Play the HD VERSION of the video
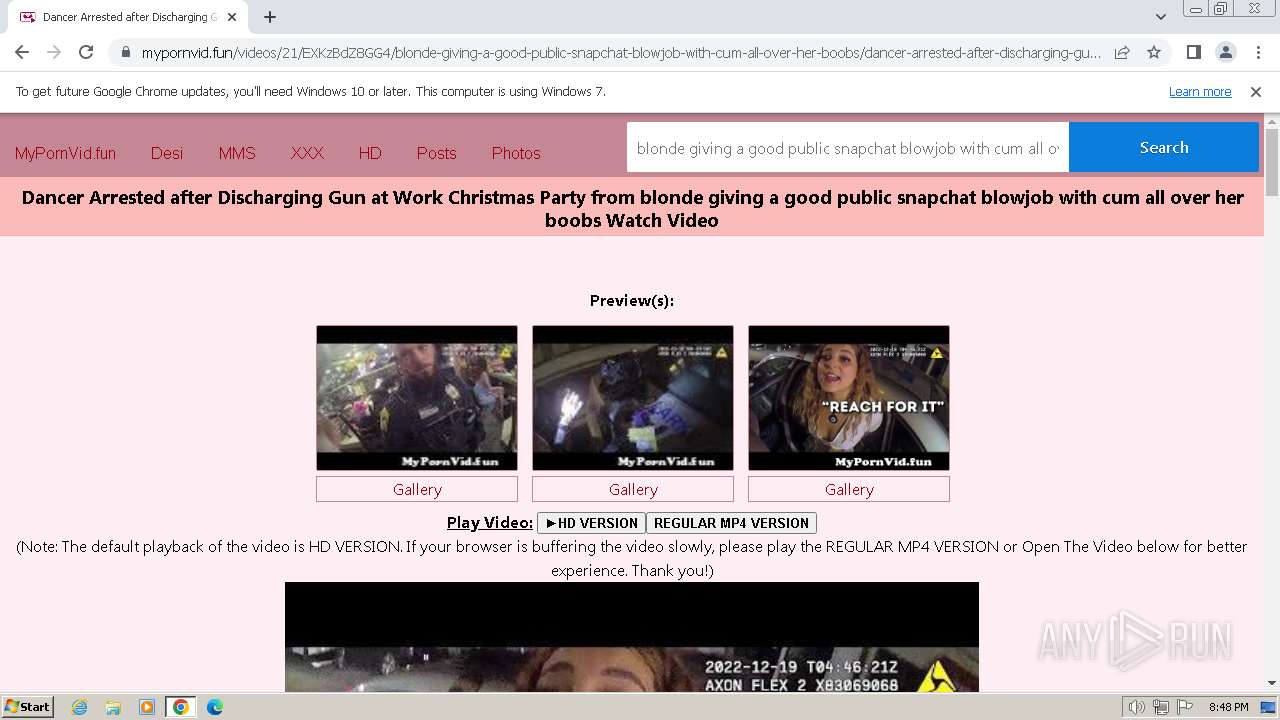The image size is (1280, 720). [x=591, y=523]
